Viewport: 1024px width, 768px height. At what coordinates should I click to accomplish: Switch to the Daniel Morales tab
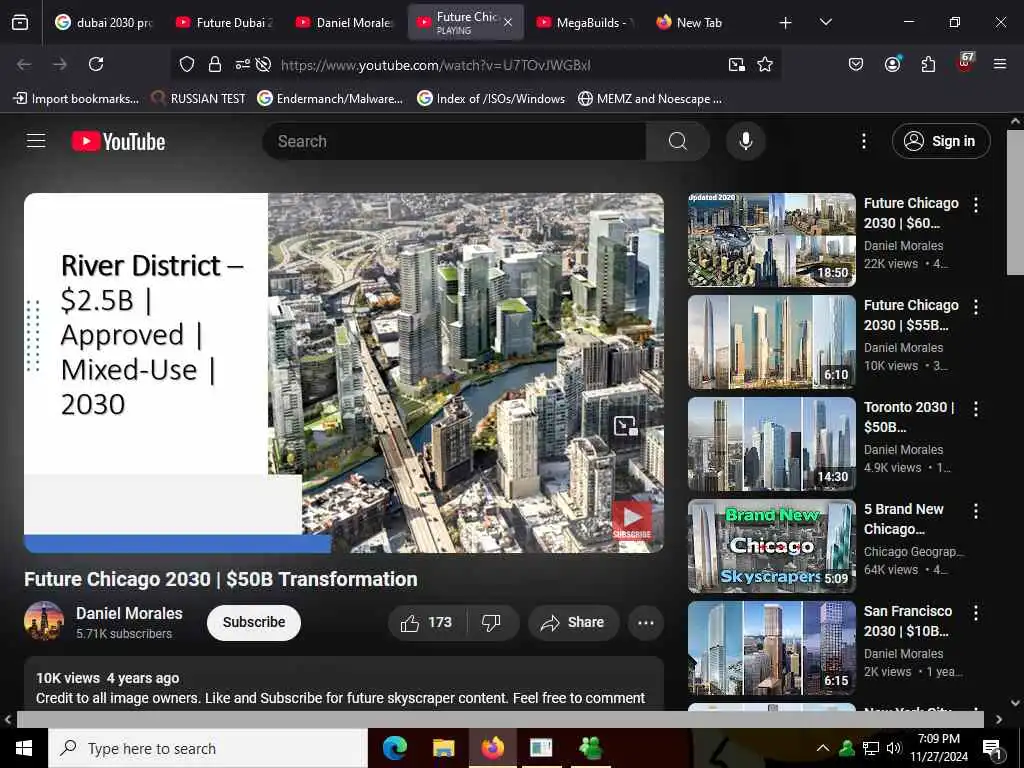[345, 23]
